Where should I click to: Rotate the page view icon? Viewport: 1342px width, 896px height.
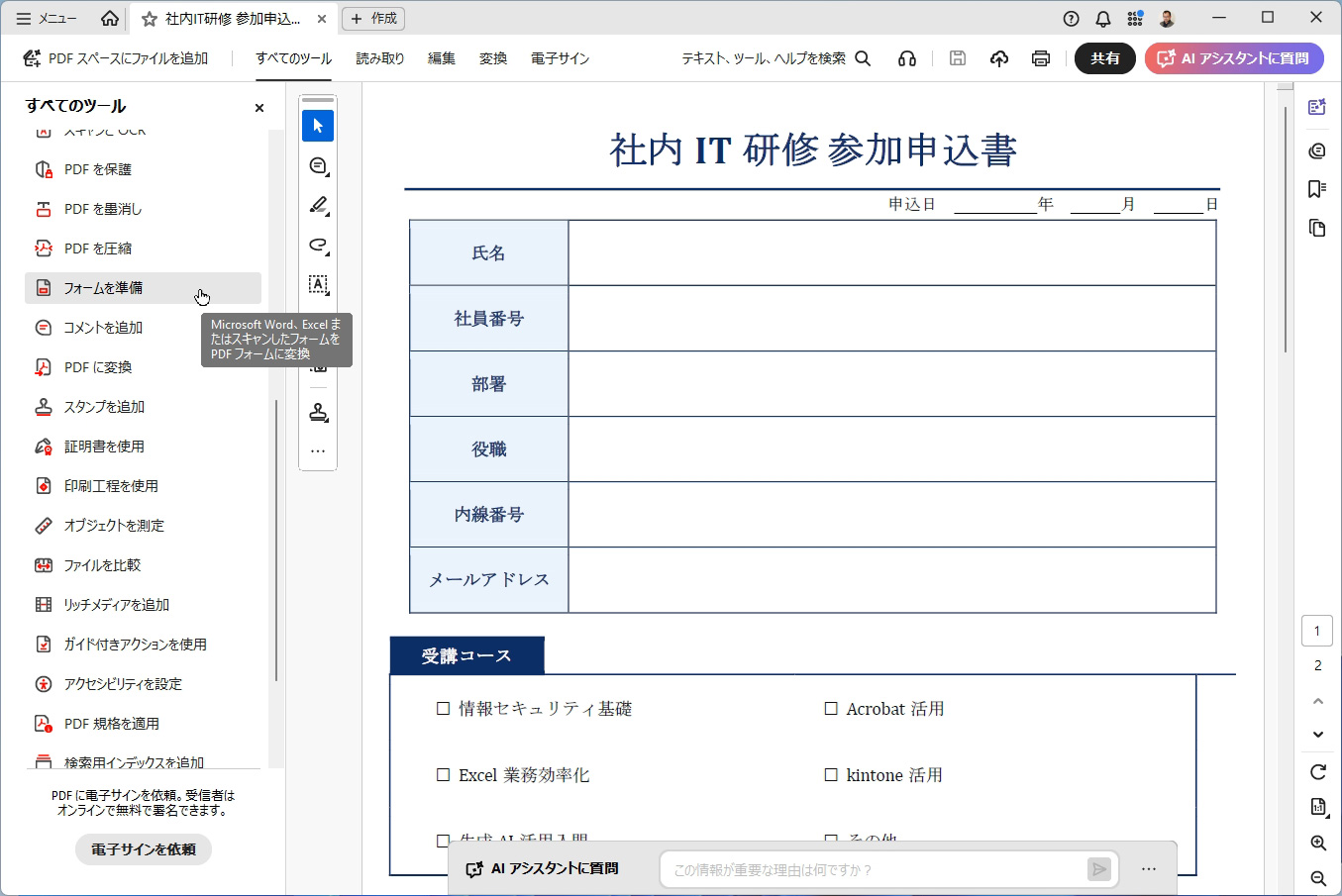[1318, 772]
